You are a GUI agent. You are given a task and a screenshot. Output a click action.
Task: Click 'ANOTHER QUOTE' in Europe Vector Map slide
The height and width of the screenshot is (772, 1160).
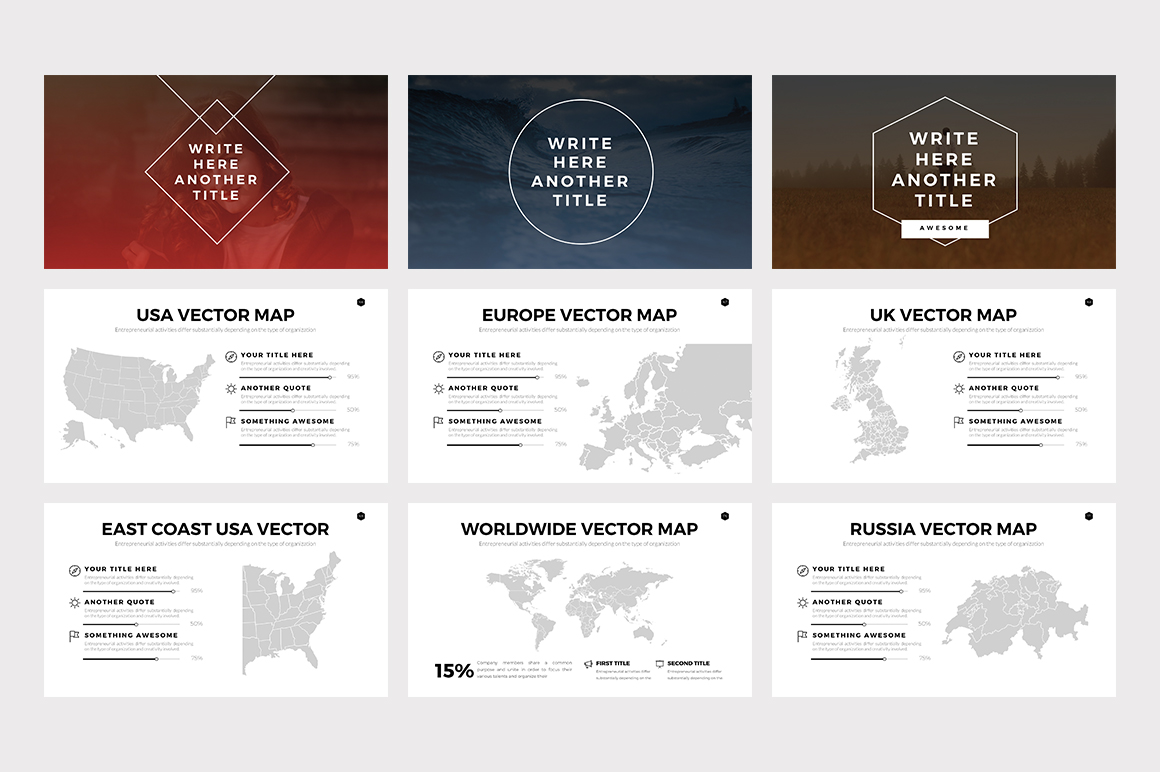tap(483, 387)
